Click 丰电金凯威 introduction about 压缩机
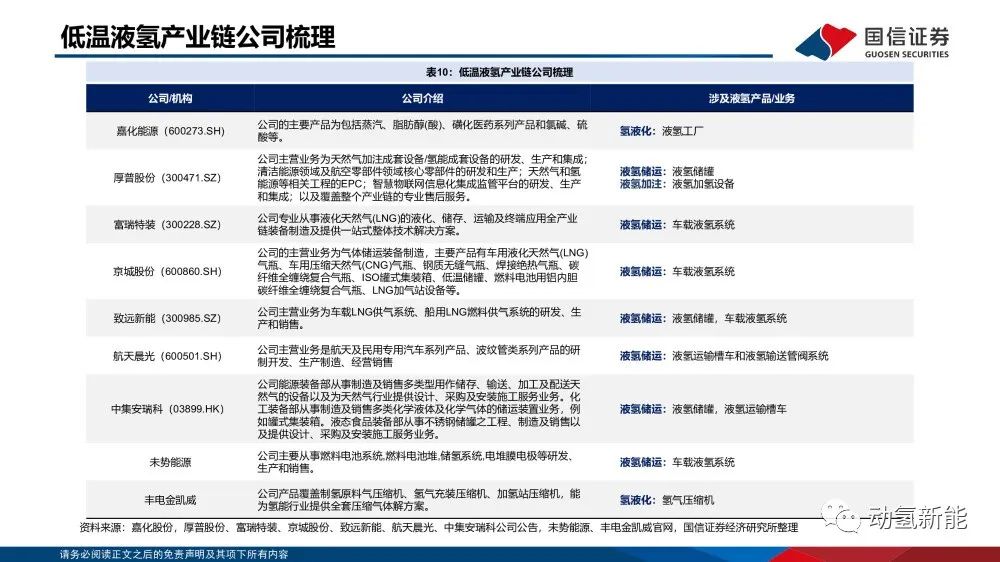This screenshot has height=562, width=1000. pos(419,500)
